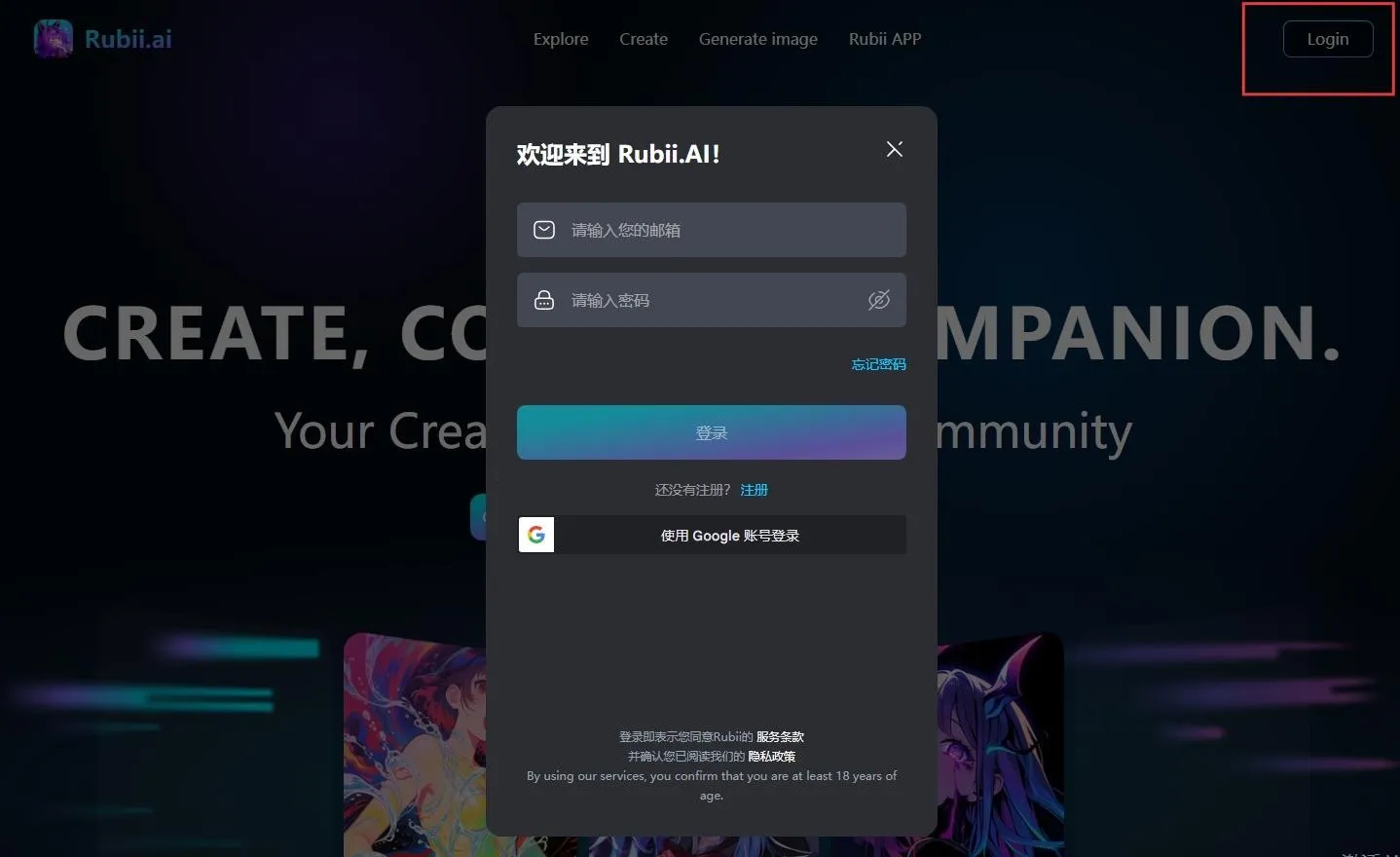
Task: Open the 隐私政策 privacy policy link
Action: coord(771,757)
